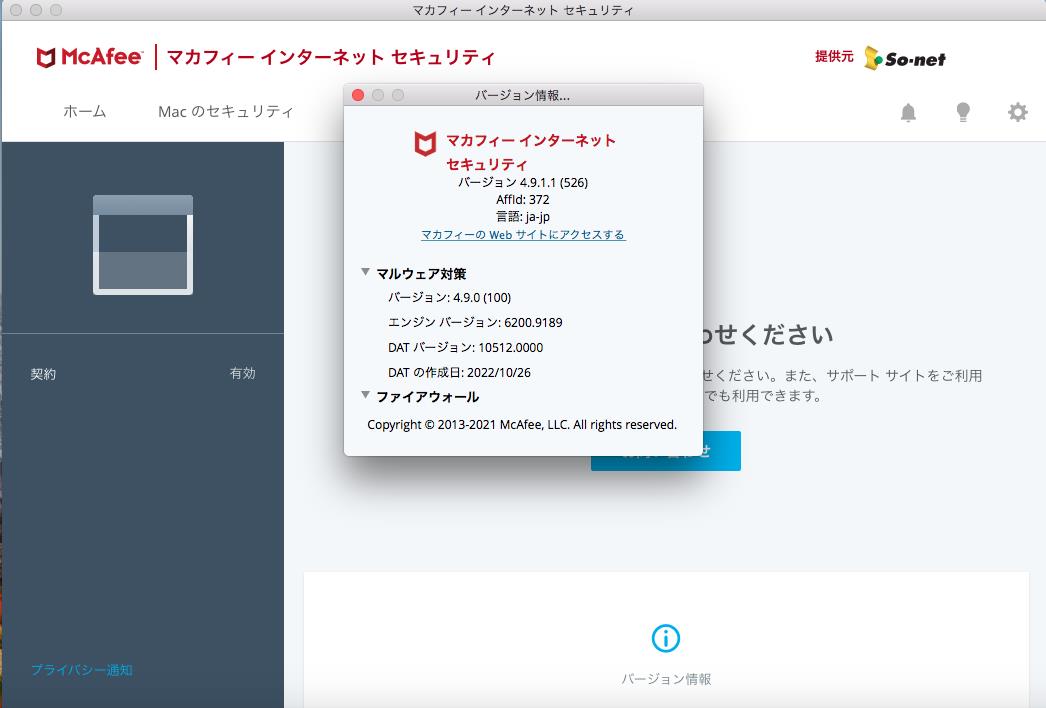Switch to the Mac のセキュリティ tab
1046x708 pixels.
click(225, 111)
